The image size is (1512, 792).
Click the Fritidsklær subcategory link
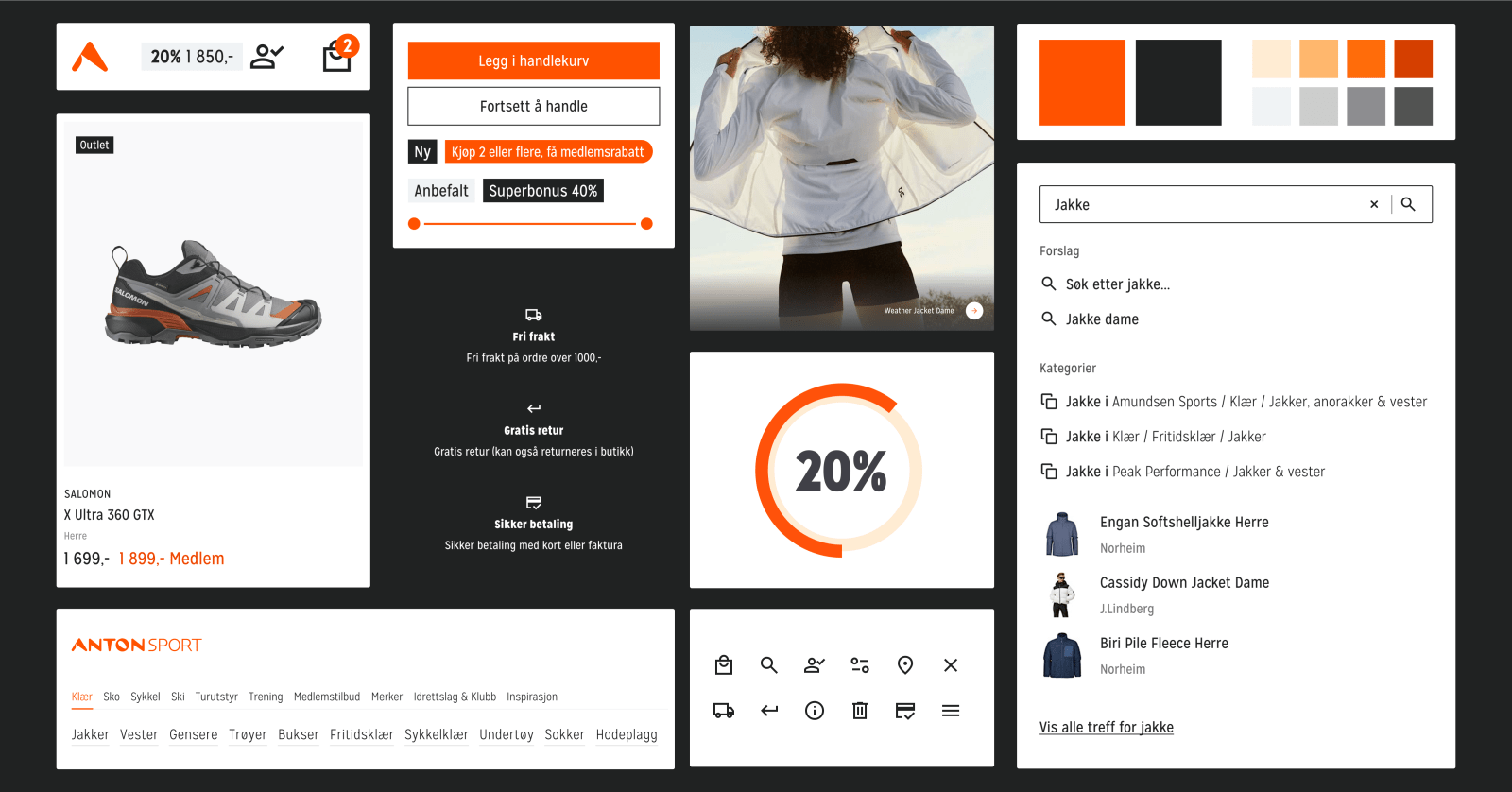(362, 734)
